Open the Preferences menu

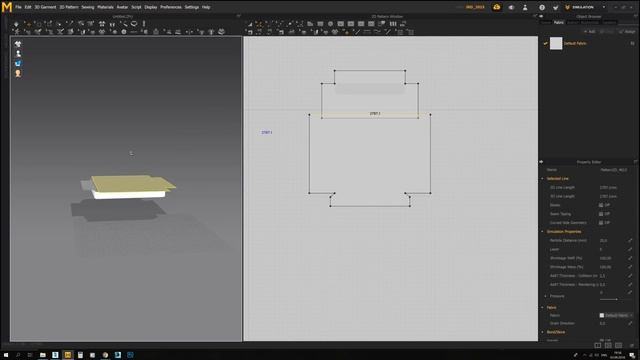coord(171,7)
